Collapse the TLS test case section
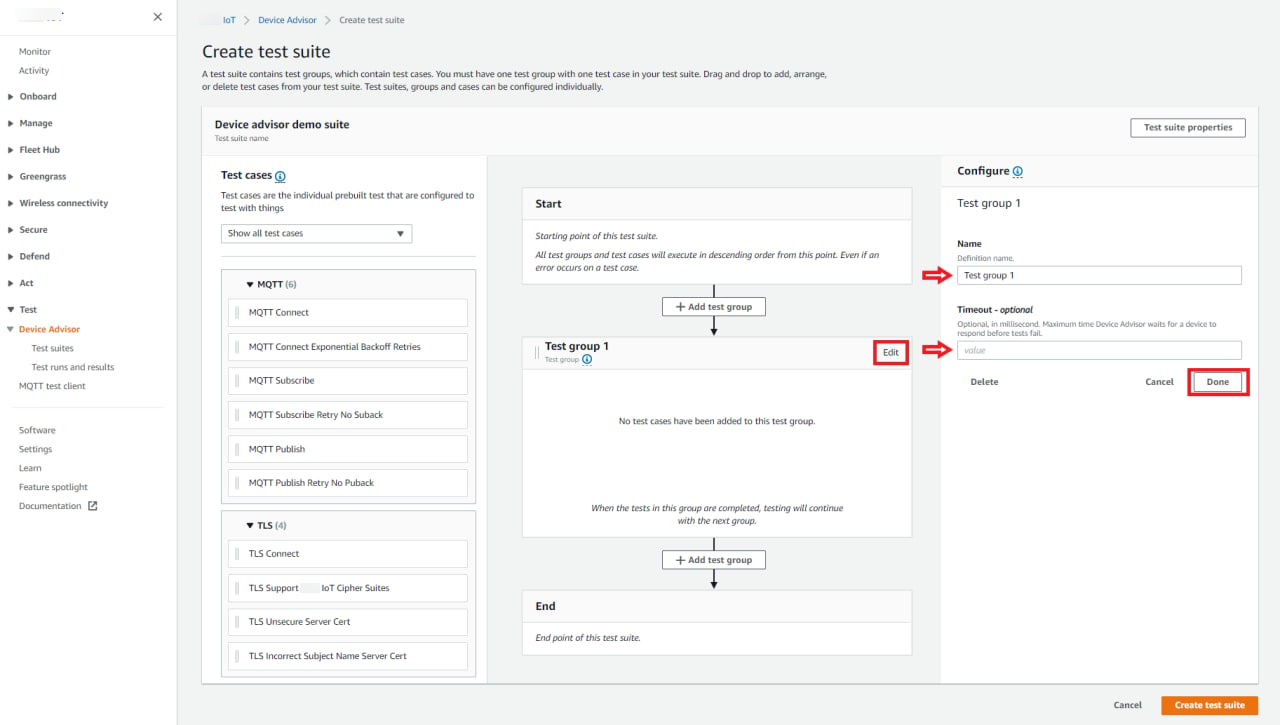Screen dimensions: 1280x725 coord(250,526)
